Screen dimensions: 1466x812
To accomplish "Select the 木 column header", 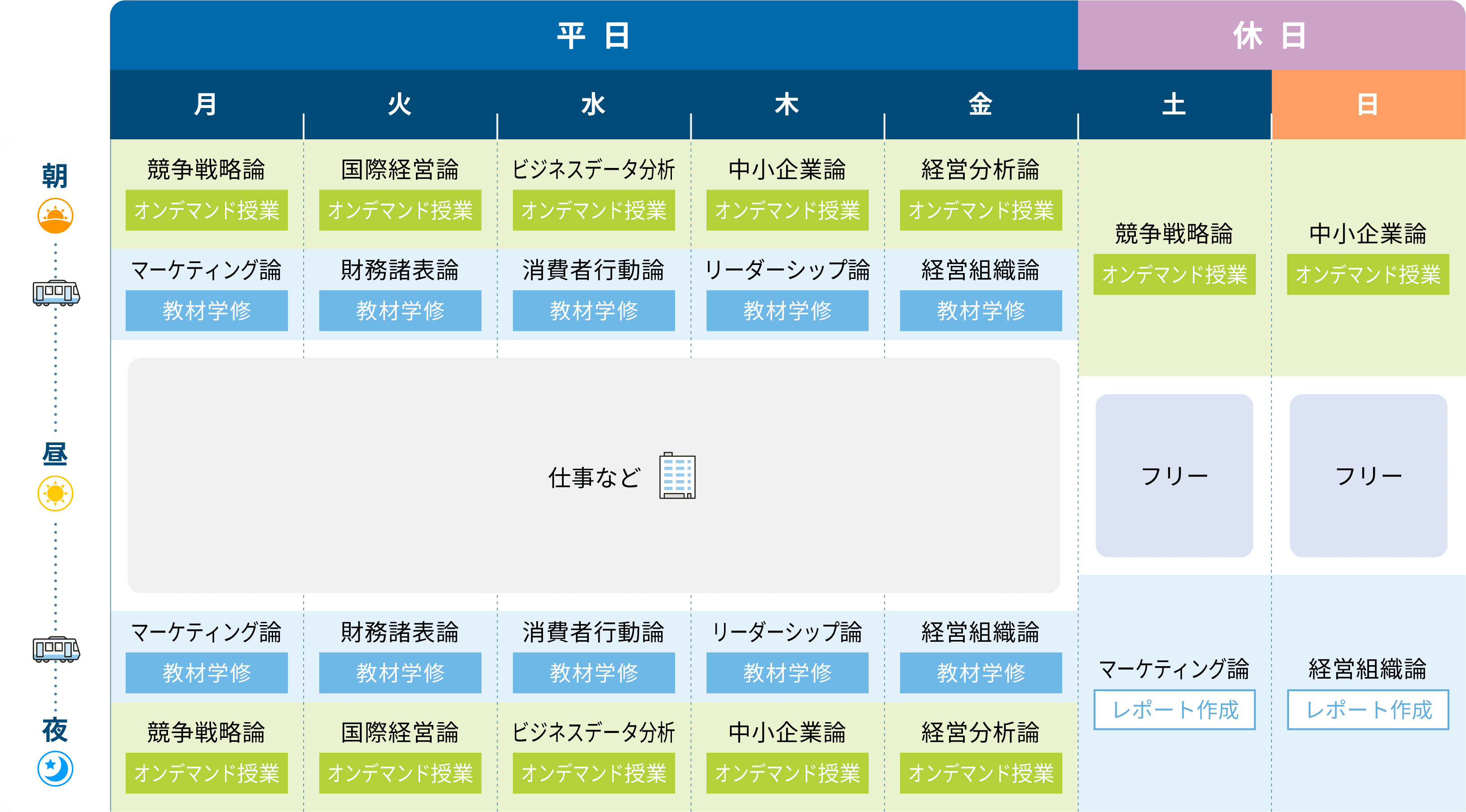I will click(x=787, y=105).
